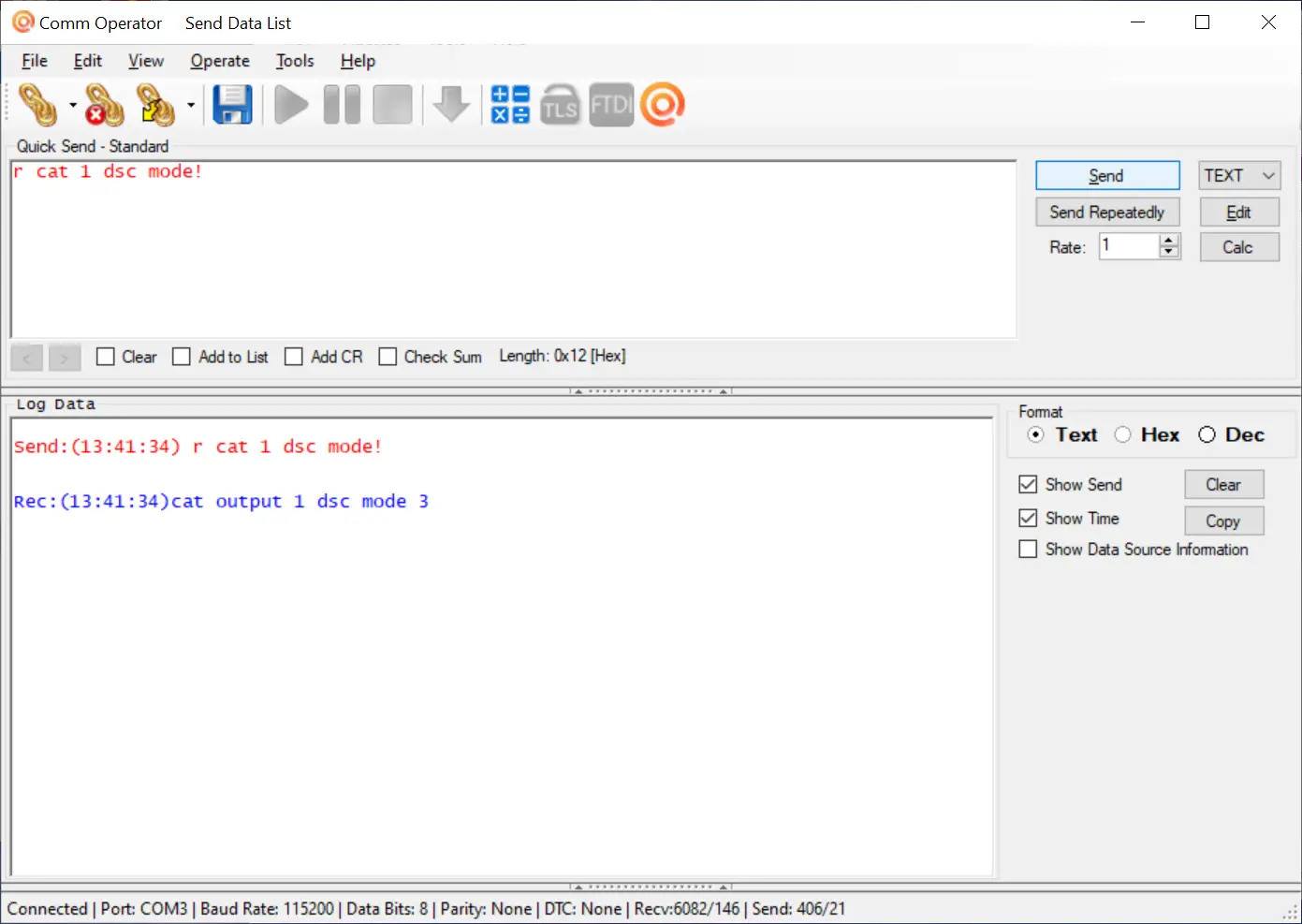Click the close connection icon with red X
The width and height of the screenshot is (1302, 924).
click(103, 105)
